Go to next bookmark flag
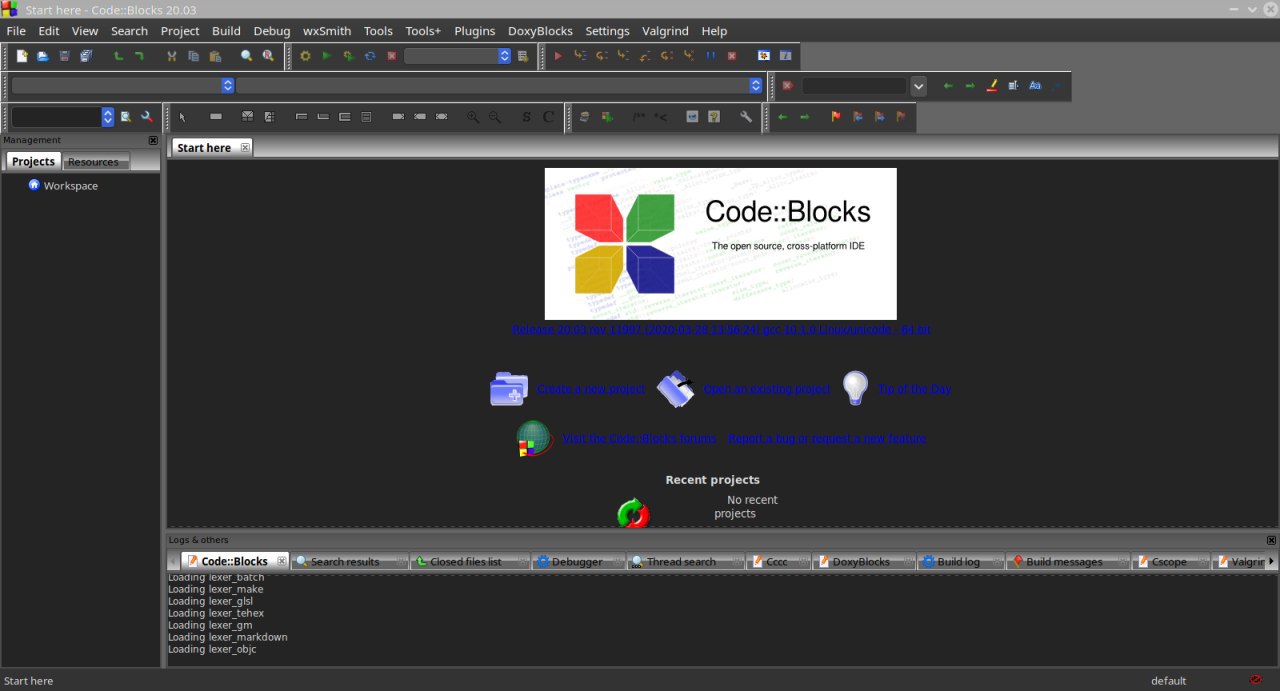The width and height of the screenshot is (1280, 691). pyautogui.click(x=879, y=117)
